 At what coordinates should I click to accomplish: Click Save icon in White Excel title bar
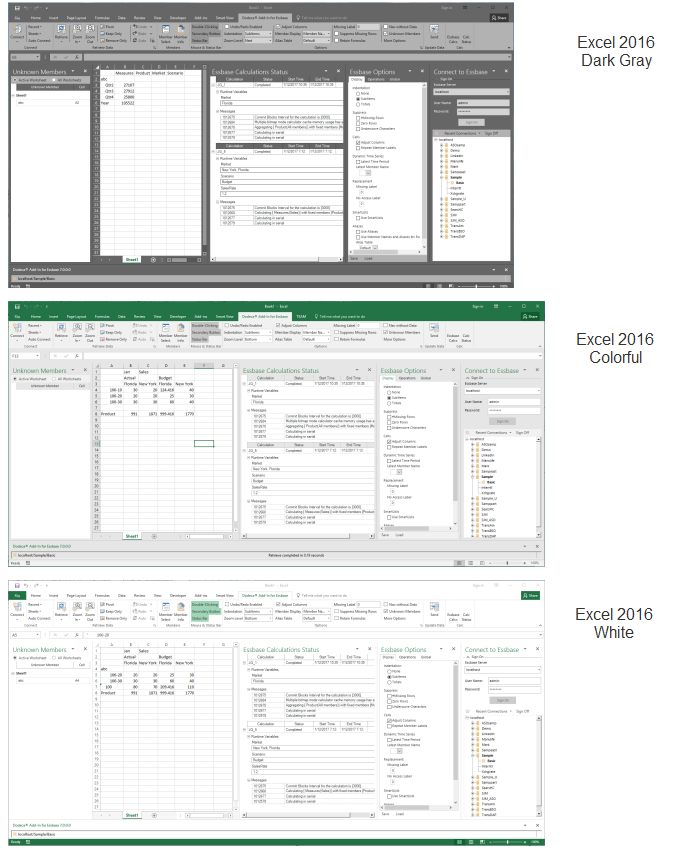pos(17,586)
